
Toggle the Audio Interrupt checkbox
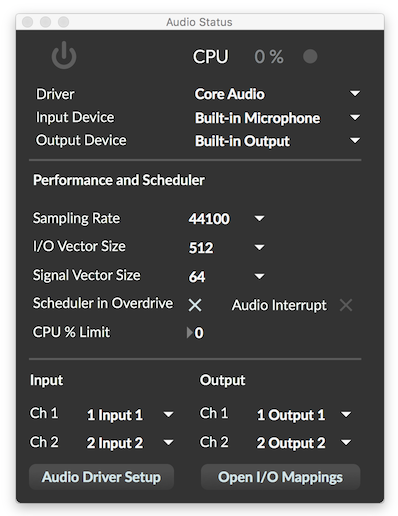click(346, 305)
